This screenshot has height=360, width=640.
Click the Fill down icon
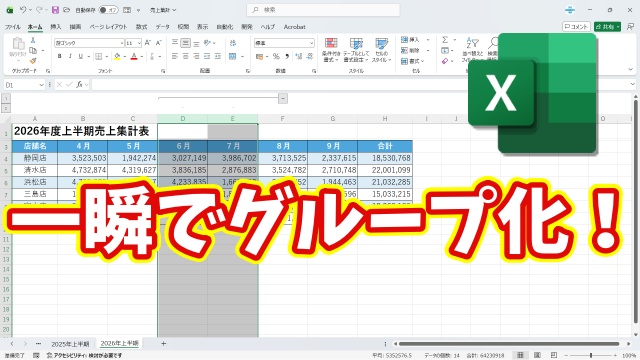click(x=445, y=50)
